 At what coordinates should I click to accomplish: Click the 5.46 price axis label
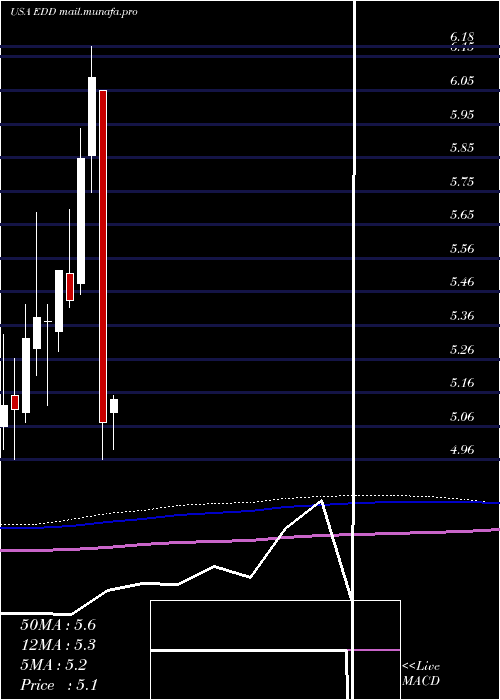tap(462, 282)
